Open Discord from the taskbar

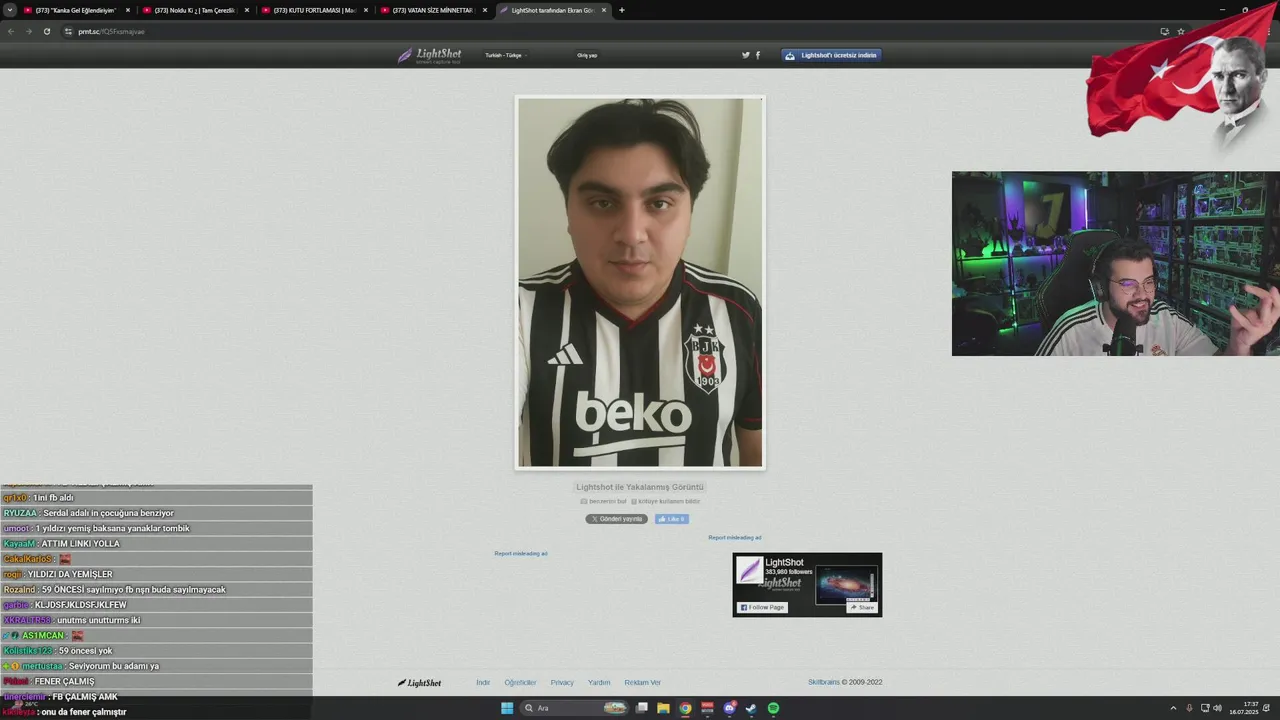point(730,708)
